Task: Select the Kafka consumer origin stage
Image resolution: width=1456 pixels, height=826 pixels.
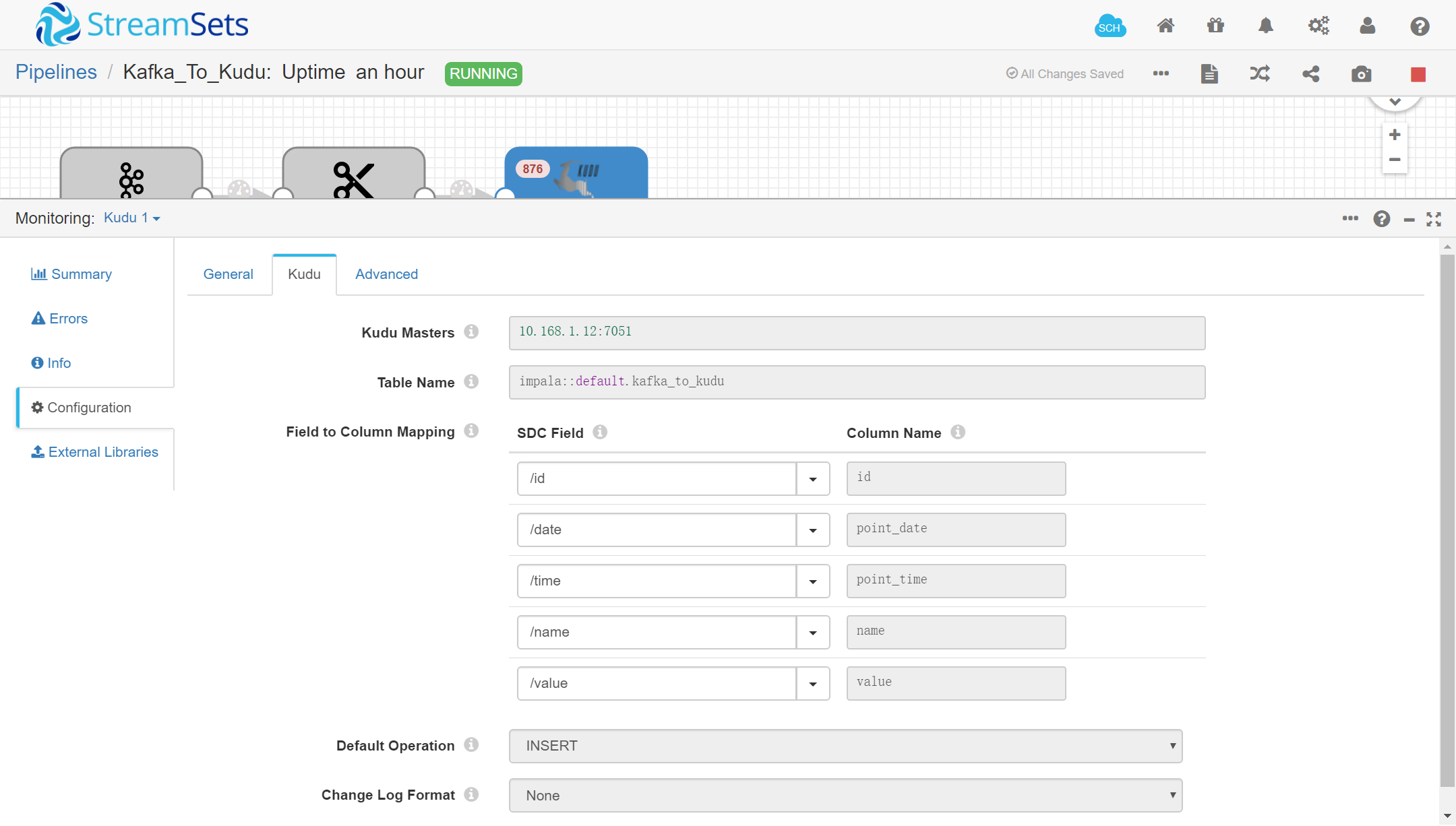Action: 131,175
